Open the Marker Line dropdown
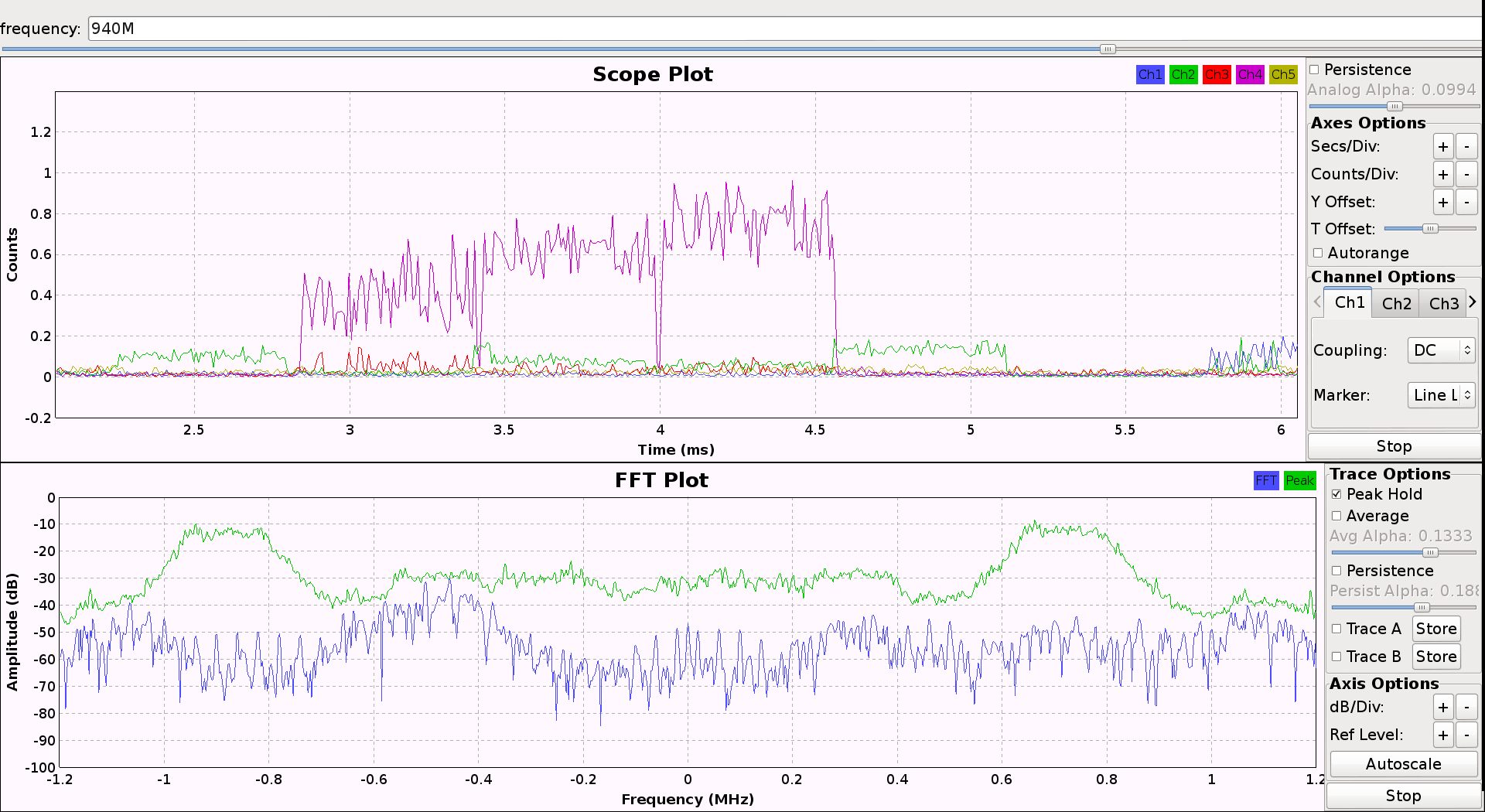This screenshot has height=812, width=1485. [x=1441, y=395]
